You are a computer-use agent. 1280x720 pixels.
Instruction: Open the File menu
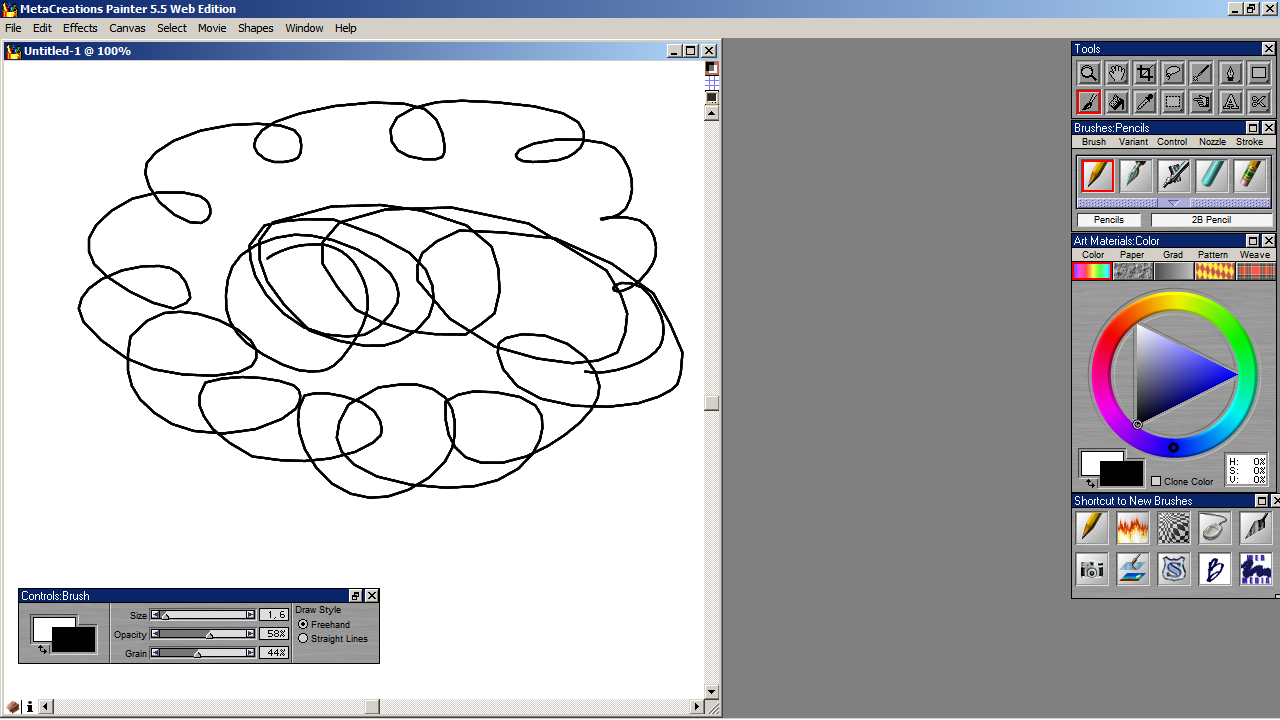tap(13, 28)
